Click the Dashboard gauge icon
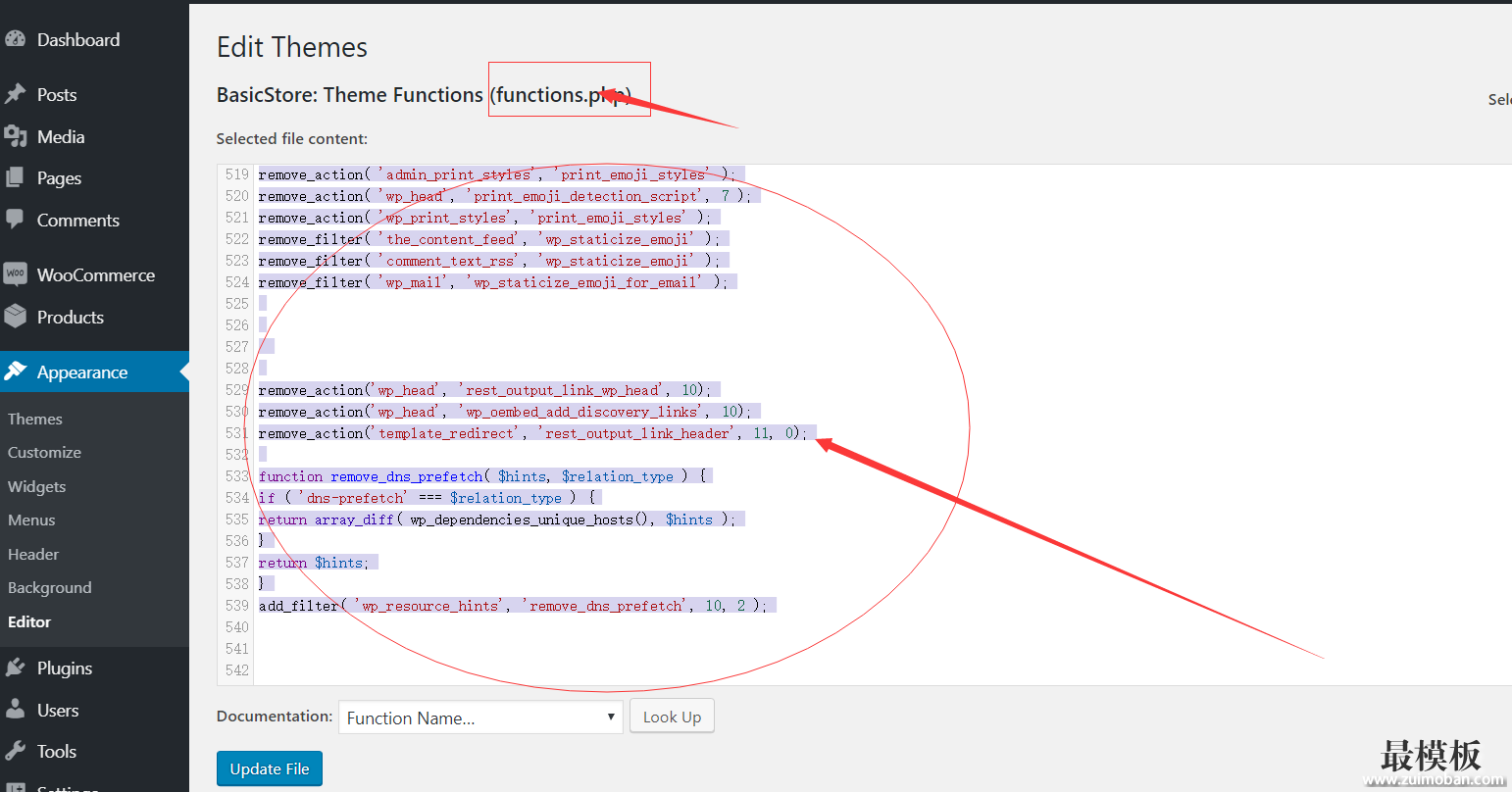The width and height of the screenshot is (1512, 792). pos(15,40)
